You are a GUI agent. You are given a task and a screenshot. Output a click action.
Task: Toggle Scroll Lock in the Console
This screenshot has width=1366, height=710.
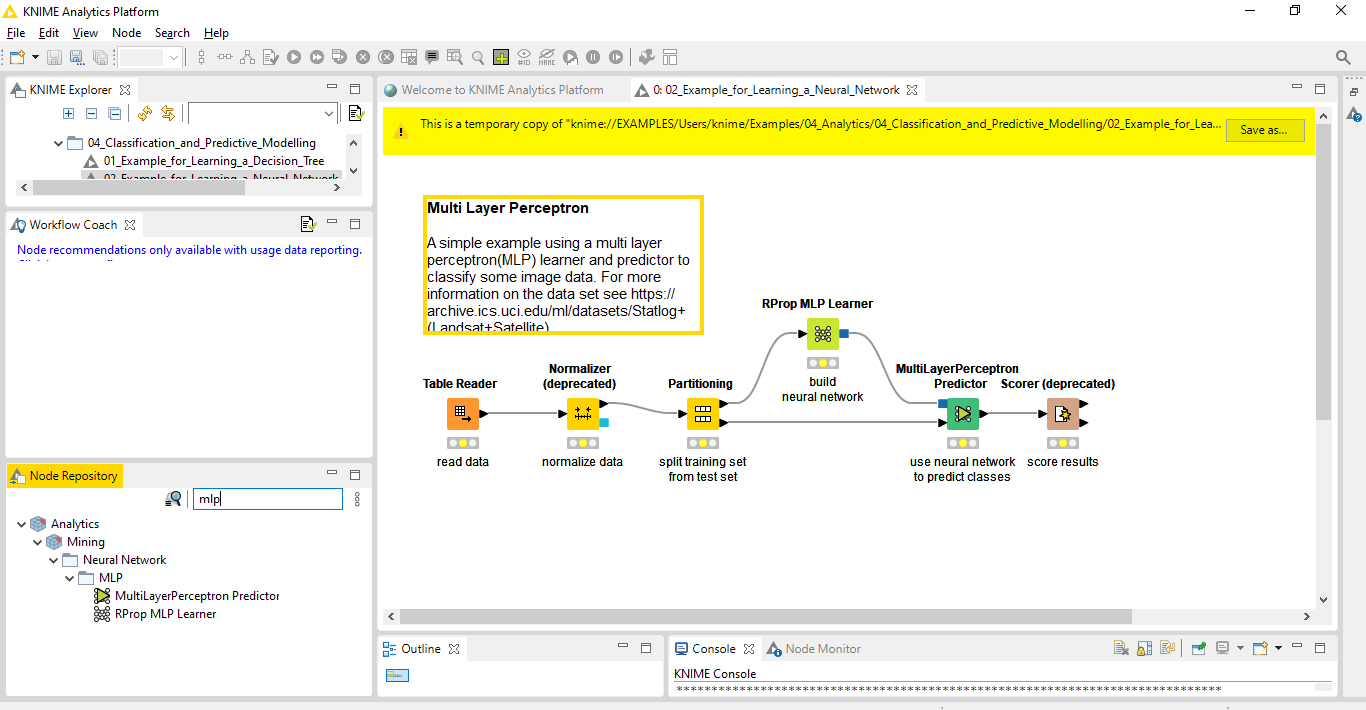point(1145,649)
